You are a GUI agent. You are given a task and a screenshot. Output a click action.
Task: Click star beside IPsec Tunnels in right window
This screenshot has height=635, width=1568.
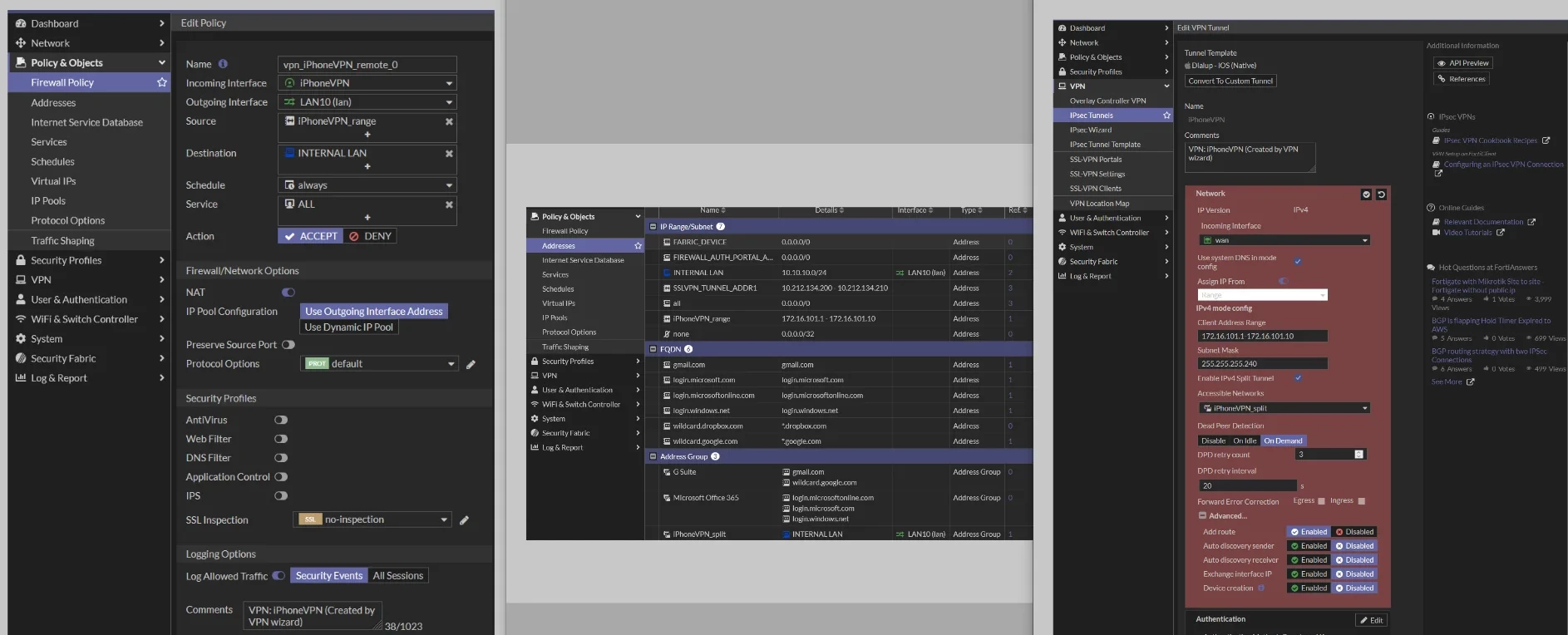point(1166,116)
